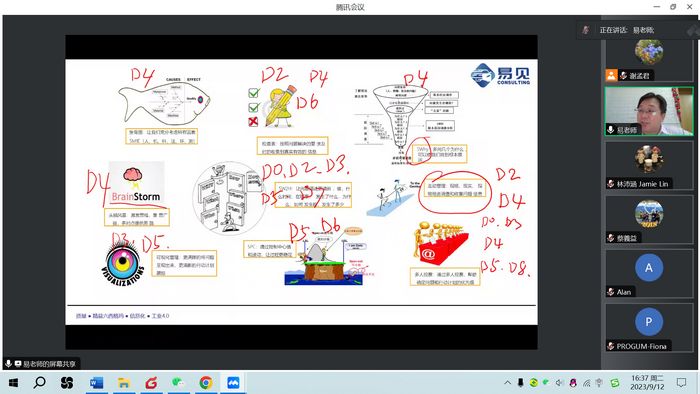
Task: Open Google Chrome from the taskbar
Action: tap(206, 382)
